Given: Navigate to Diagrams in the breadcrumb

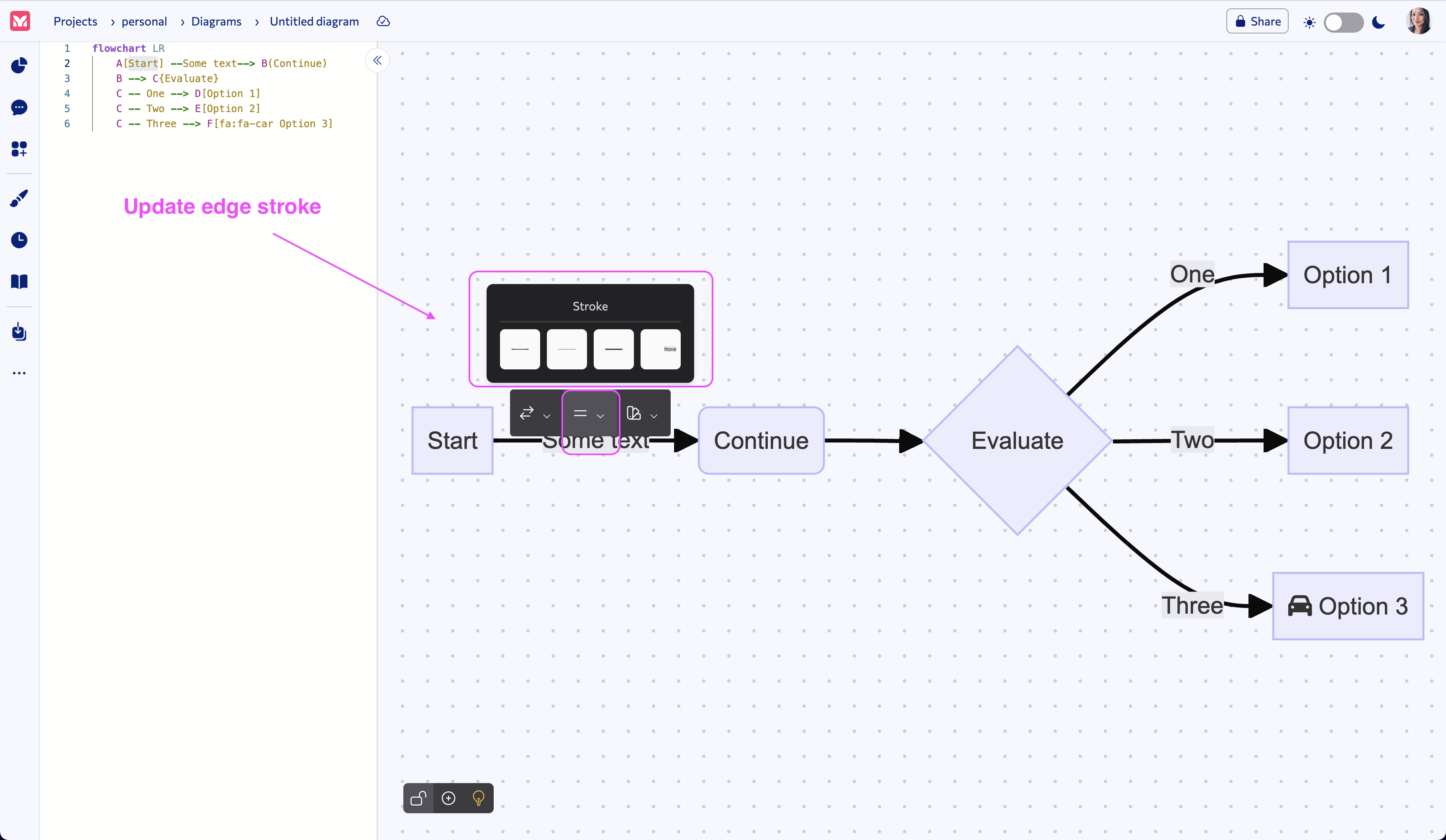Looking at the screenshot, I should 217,21.
